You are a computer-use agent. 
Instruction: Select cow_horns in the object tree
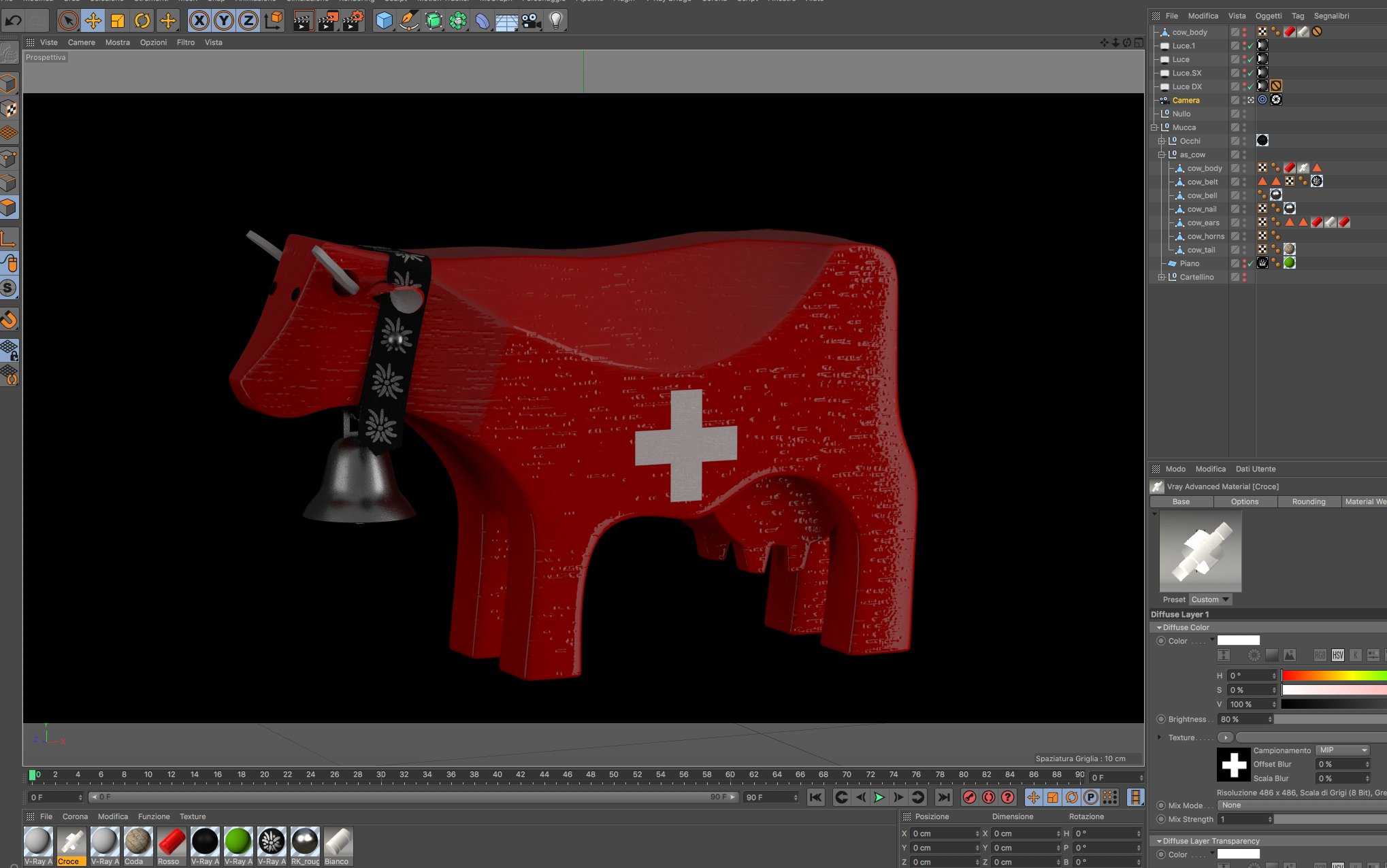(1205, 236)
